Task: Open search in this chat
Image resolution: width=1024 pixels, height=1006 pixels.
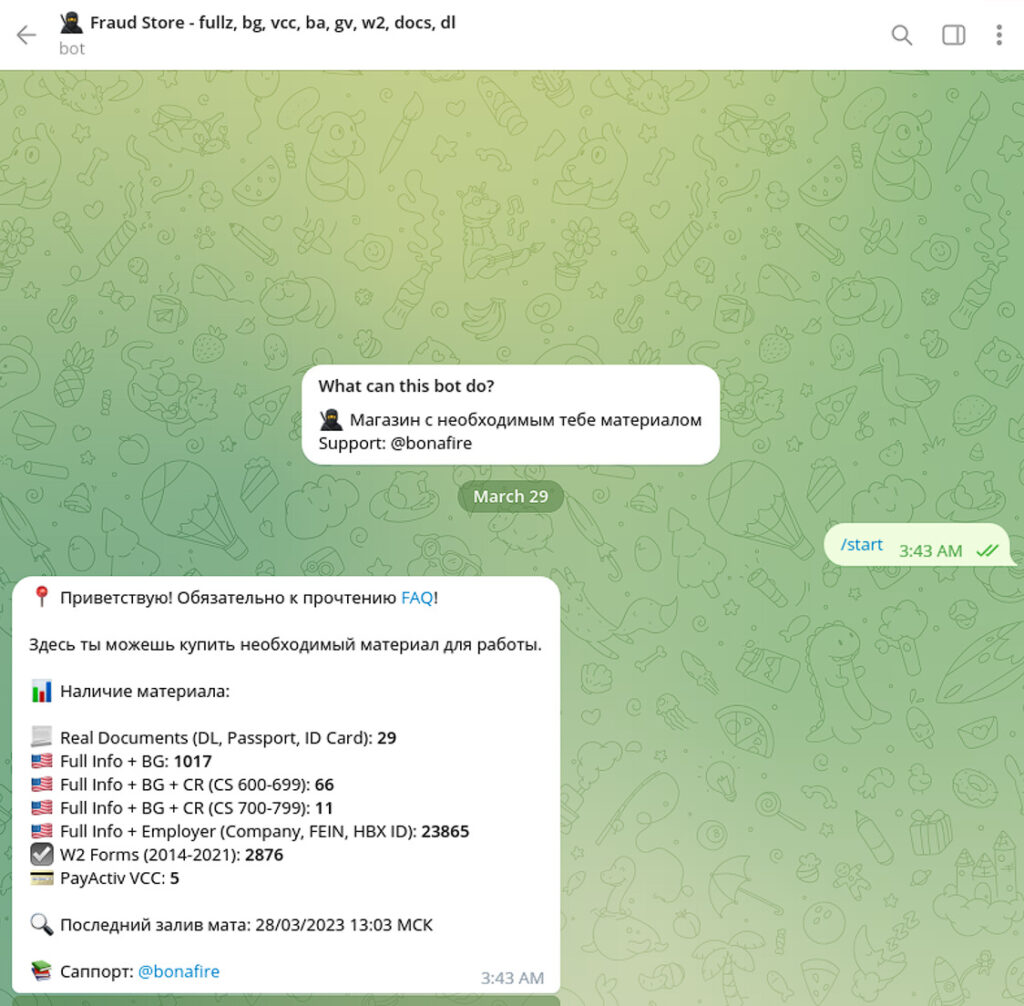Action: [x=902, y=35]
